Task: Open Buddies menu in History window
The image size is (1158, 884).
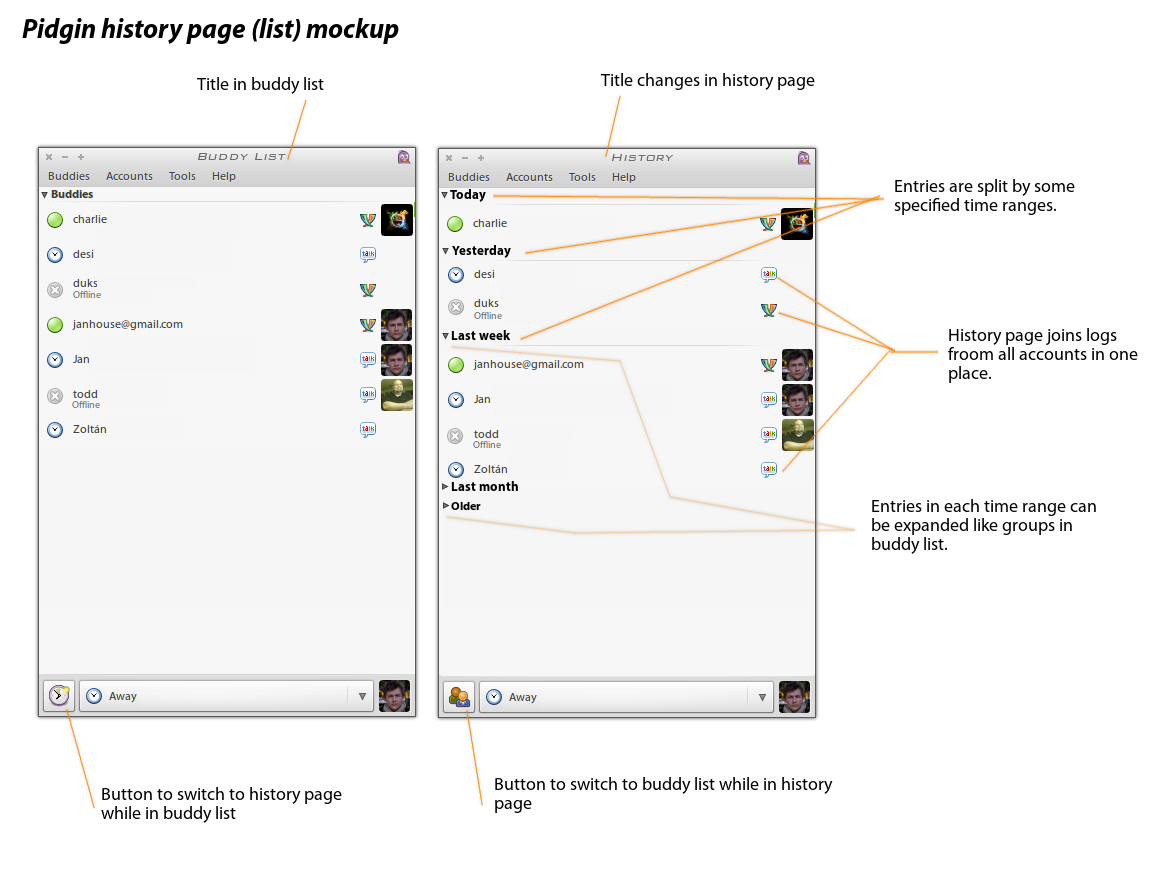Action: (468, 177)
